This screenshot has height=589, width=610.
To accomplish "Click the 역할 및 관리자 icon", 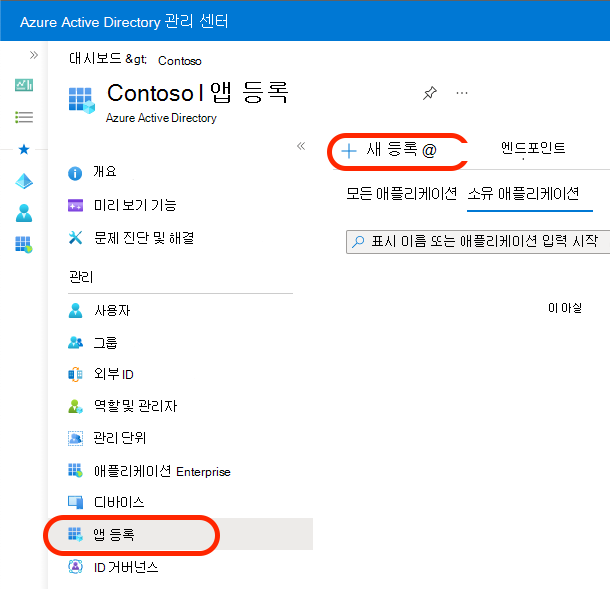I will pyautogui.click(x=75, y=407).
